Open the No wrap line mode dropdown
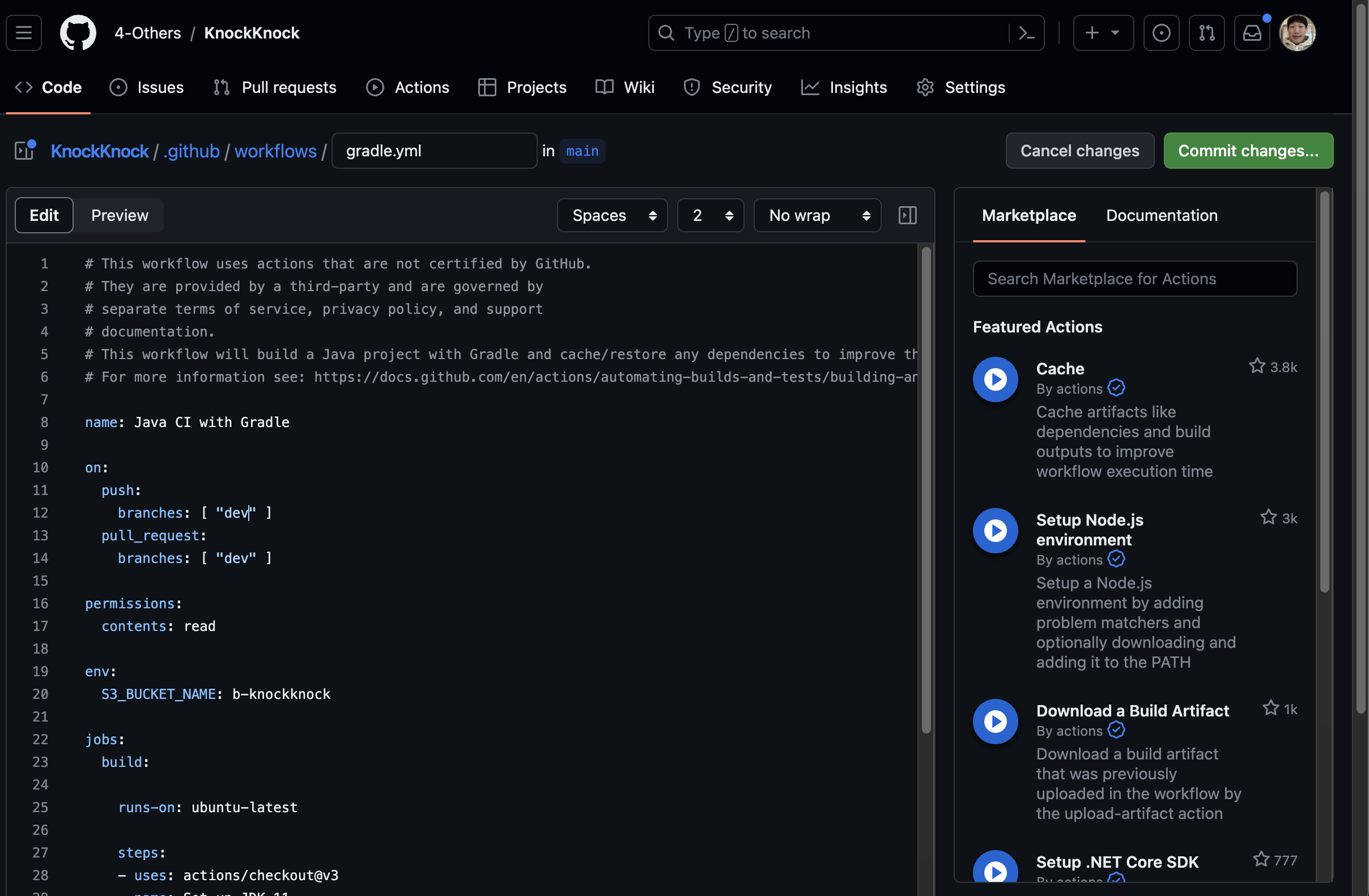Image resolution: width=1369 pixels, height=896 pixels. coord(817,215)
